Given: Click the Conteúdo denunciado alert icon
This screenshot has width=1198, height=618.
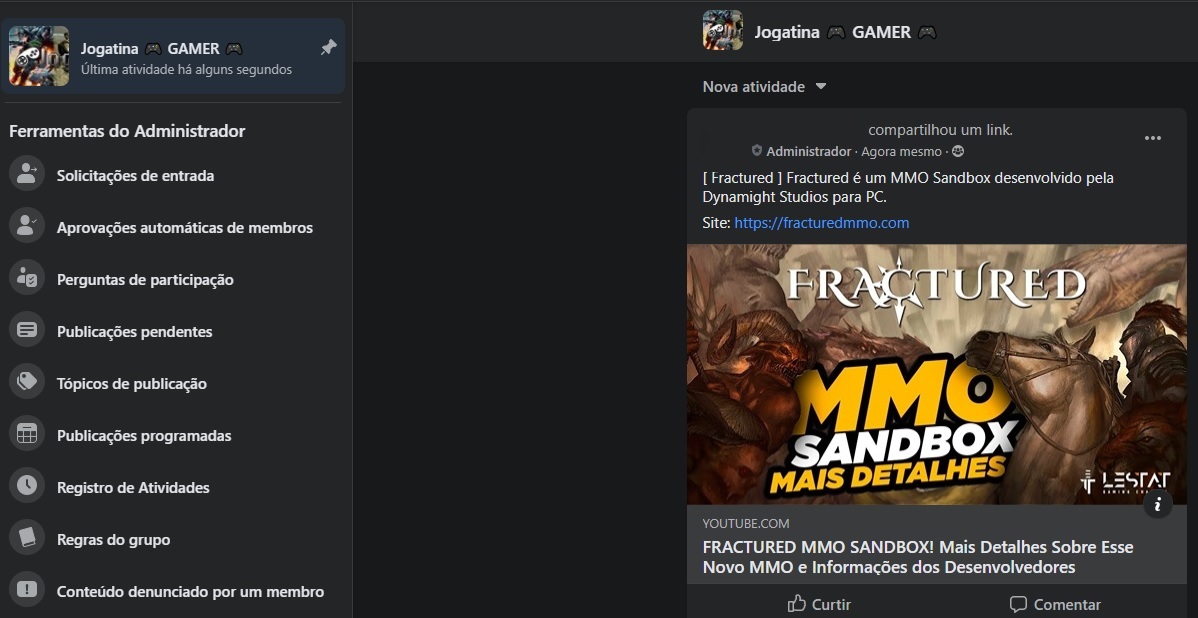Looking at the screenshot, I should (x=27, y=589).
